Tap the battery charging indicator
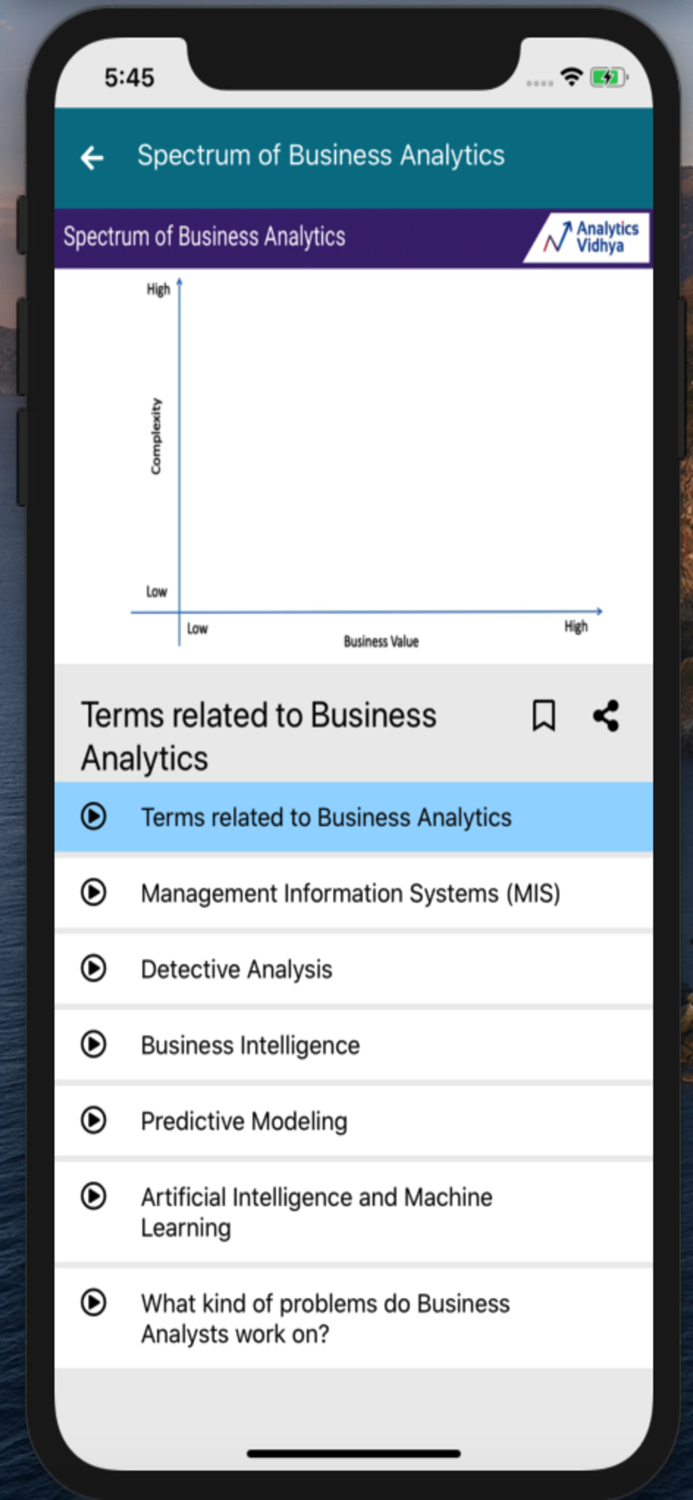The width and height of the screenshot is (693, 1500). pos(608,76)
